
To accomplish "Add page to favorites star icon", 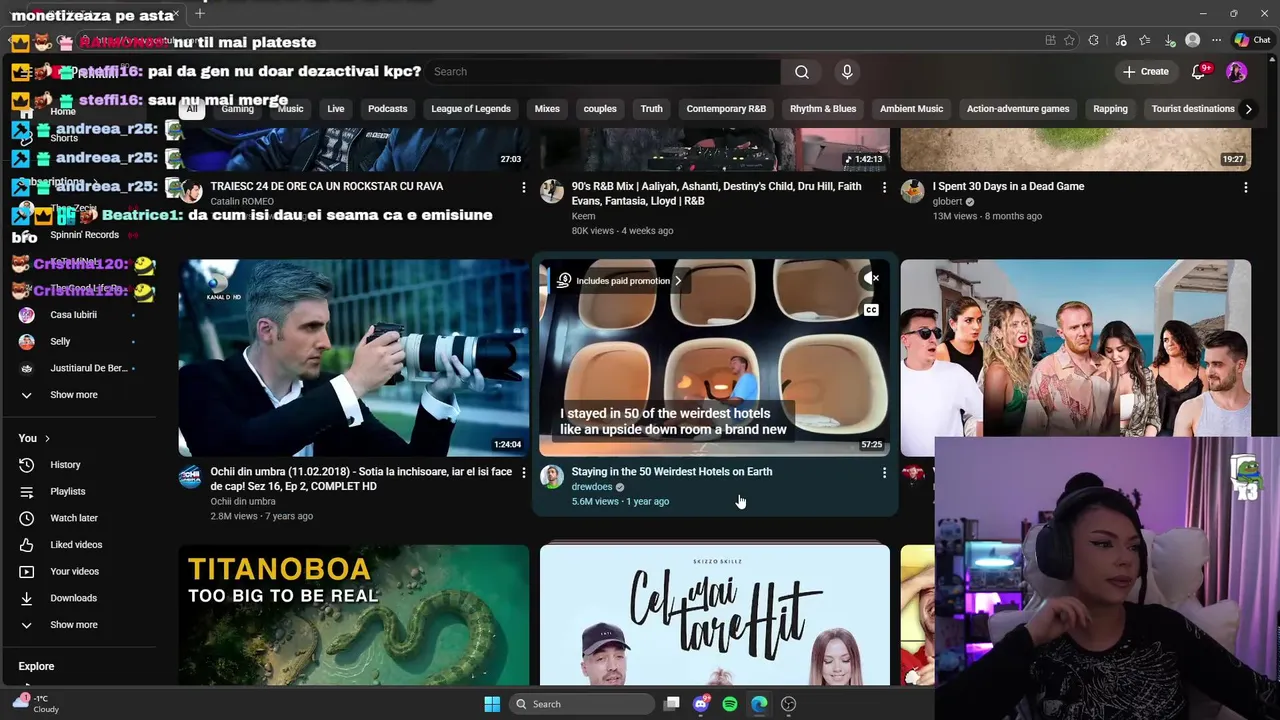I will tap(1069, 41).
